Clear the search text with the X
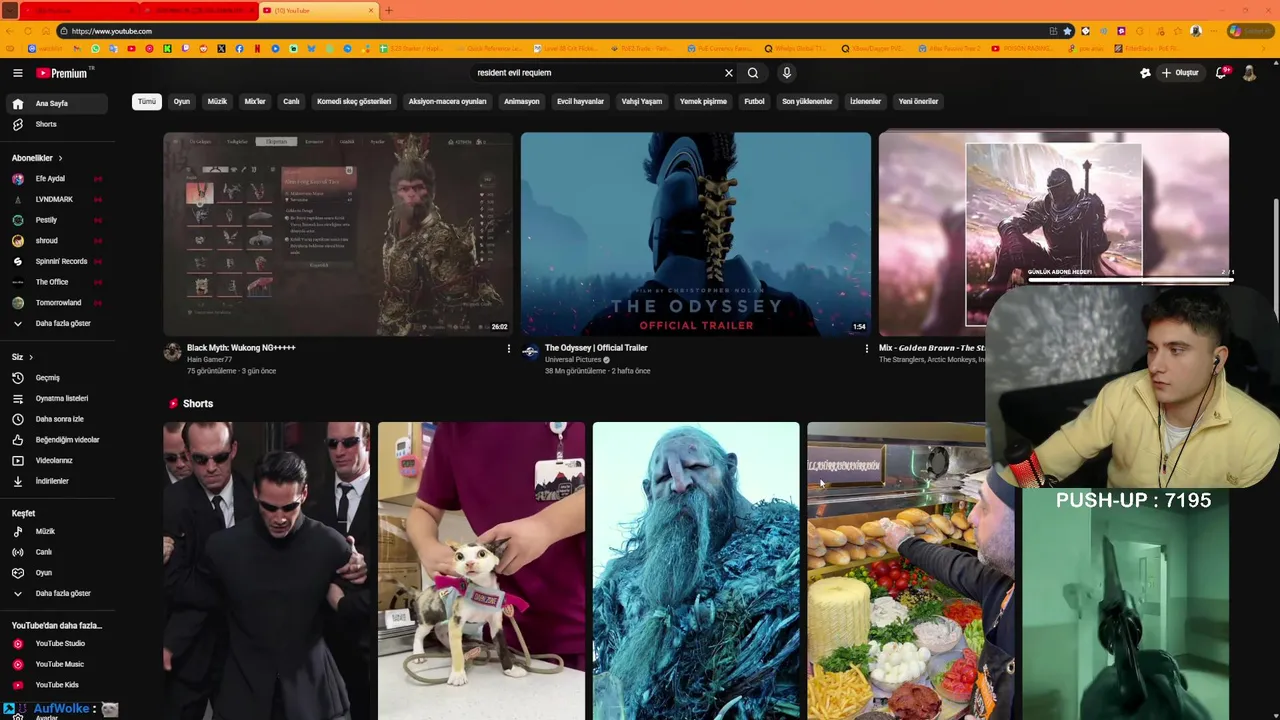Screen dimensions: 1280x720 [729, 73]
